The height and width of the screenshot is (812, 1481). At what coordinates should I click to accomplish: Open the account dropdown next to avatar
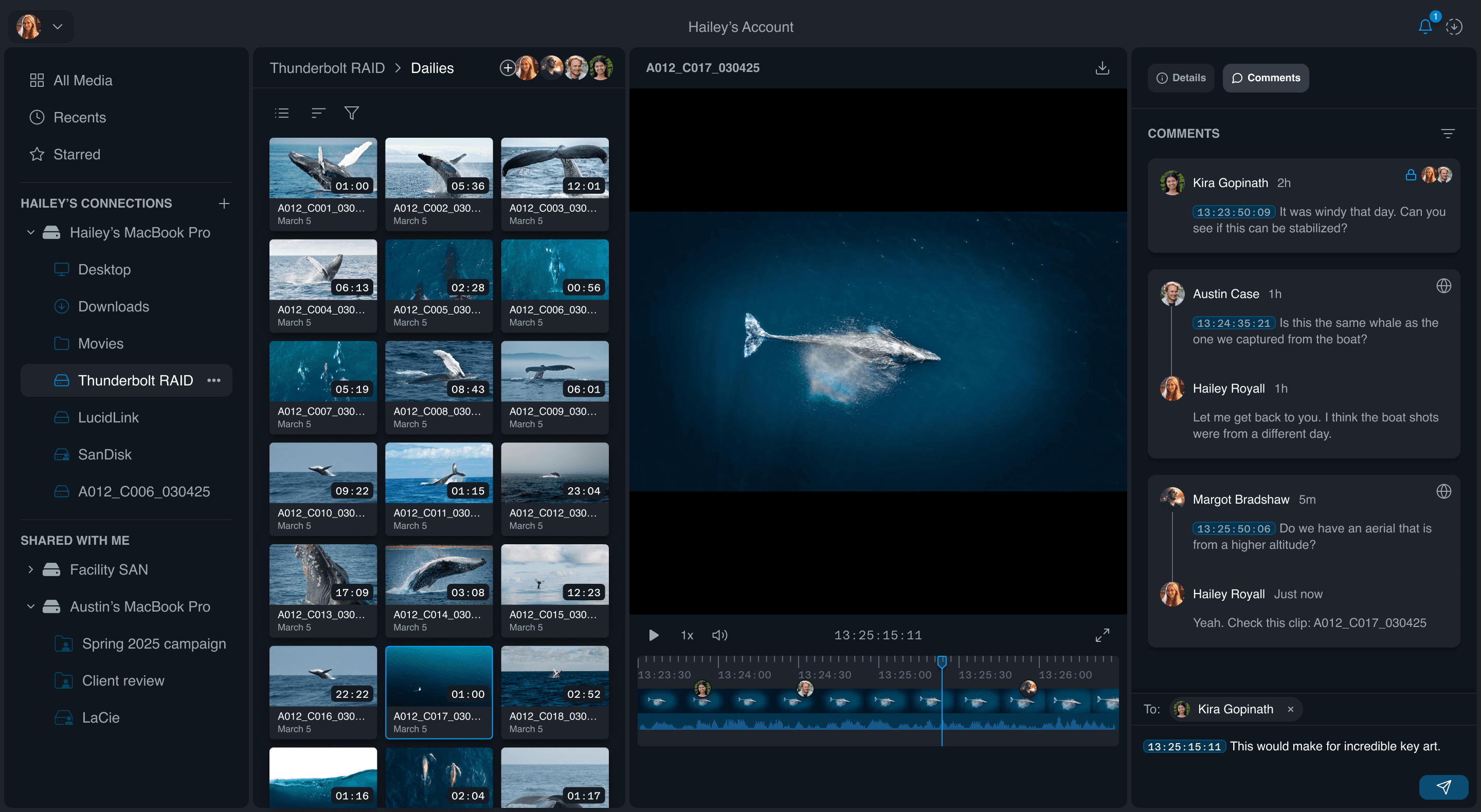(x=58, y=26)
